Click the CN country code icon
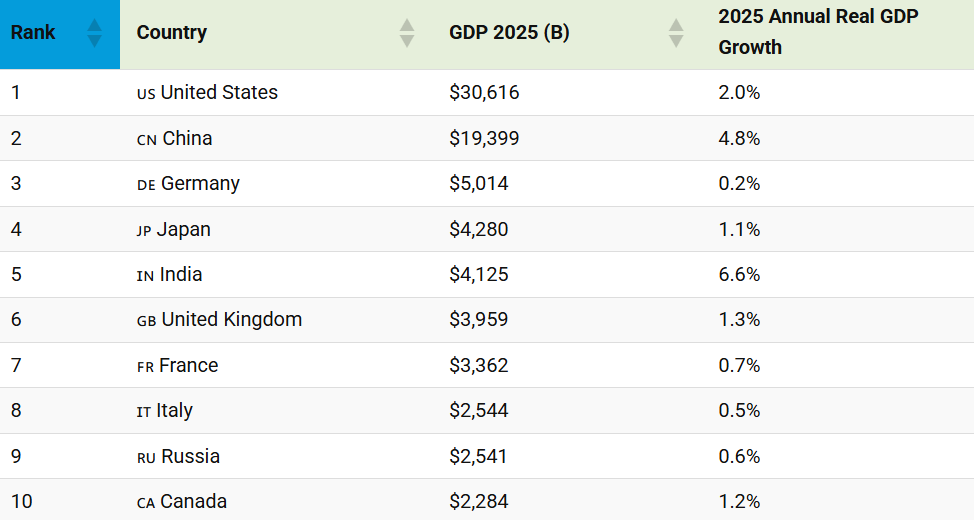Viewport: 974px width, 520px height. [147, 139]
